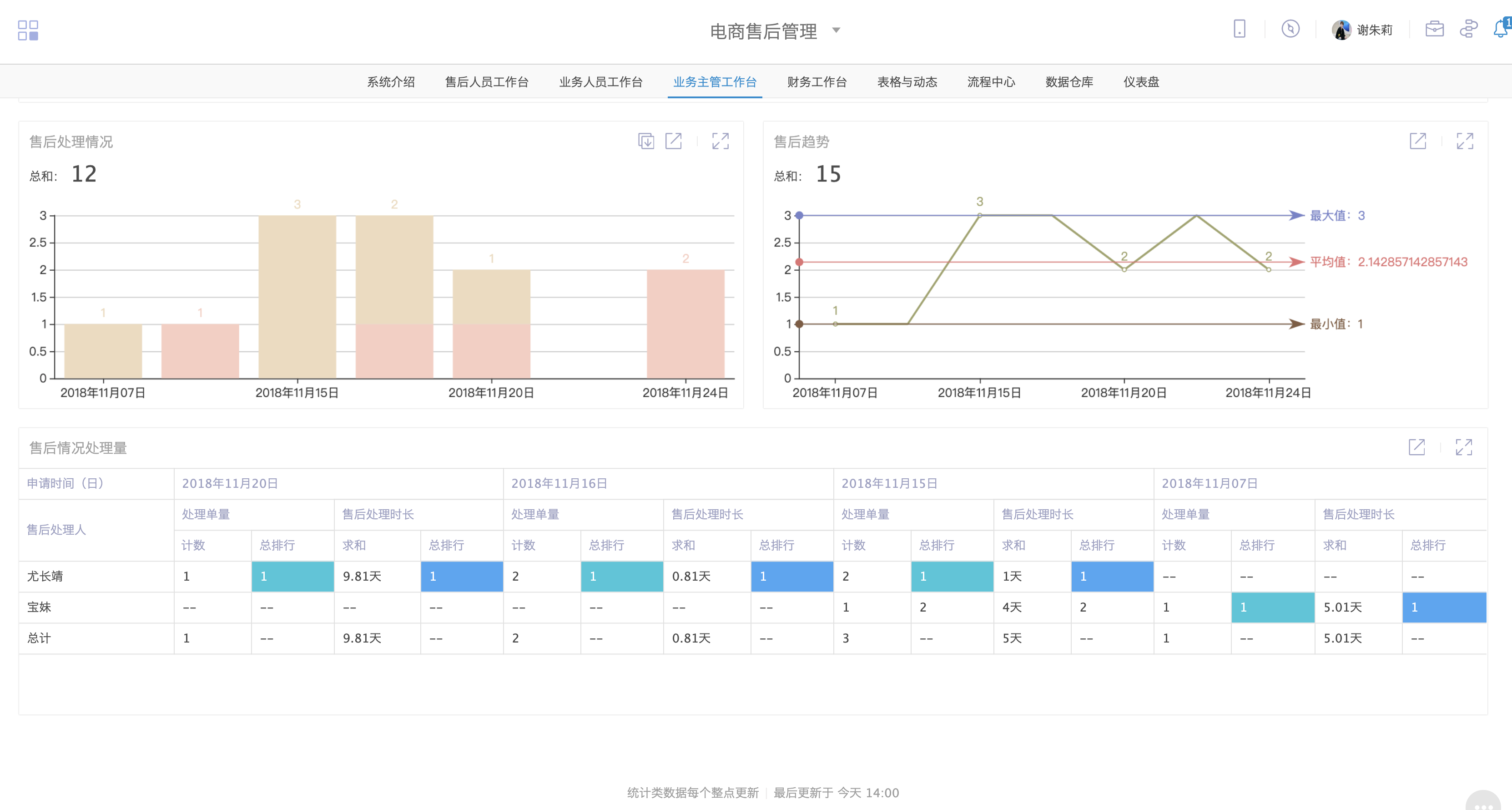Click the first beige bar valued 1
Screen dimensions: 1512x810
pyautogui.click(x=103, y=351)
